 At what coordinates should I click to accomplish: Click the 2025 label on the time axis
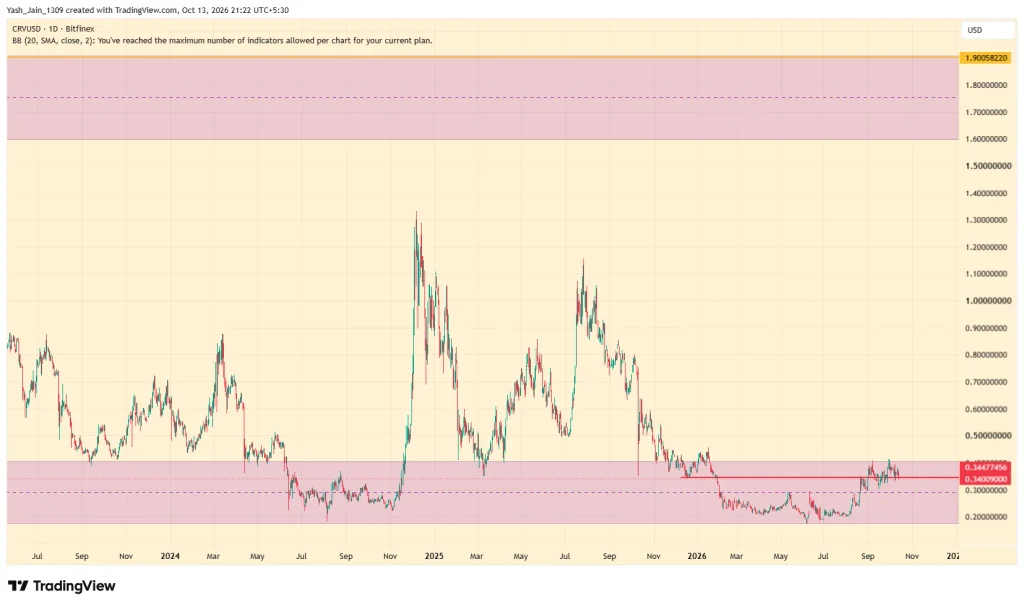point(434,556)
